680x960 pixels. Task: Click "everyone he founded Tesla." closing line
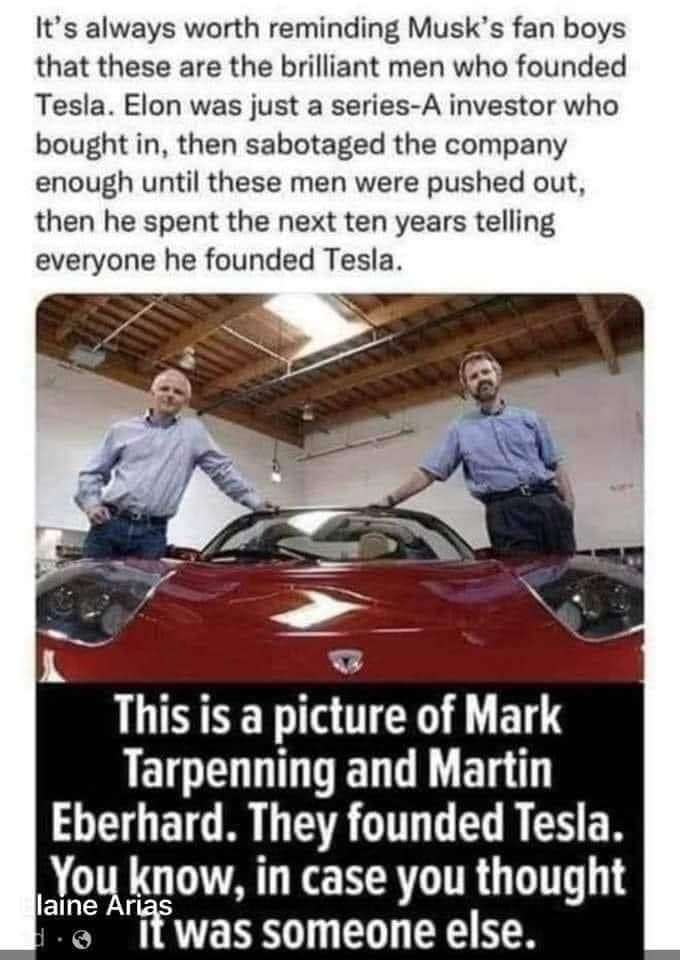[219, 260]
